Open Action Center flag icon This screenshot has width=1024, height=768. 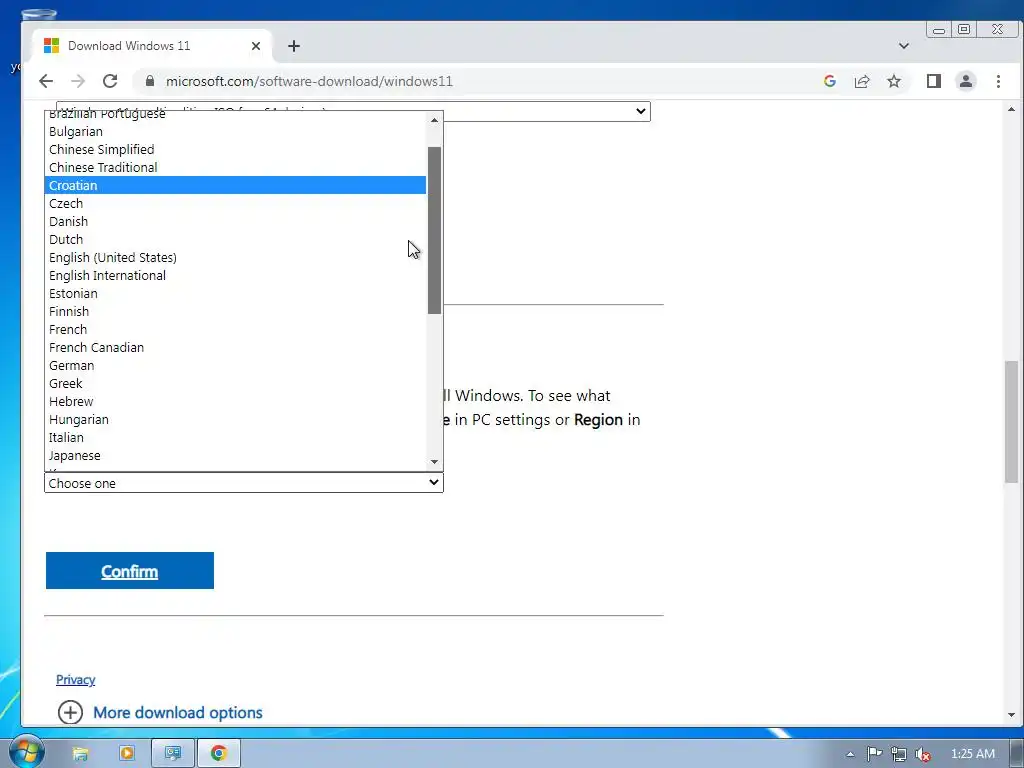tap(874, 754)
